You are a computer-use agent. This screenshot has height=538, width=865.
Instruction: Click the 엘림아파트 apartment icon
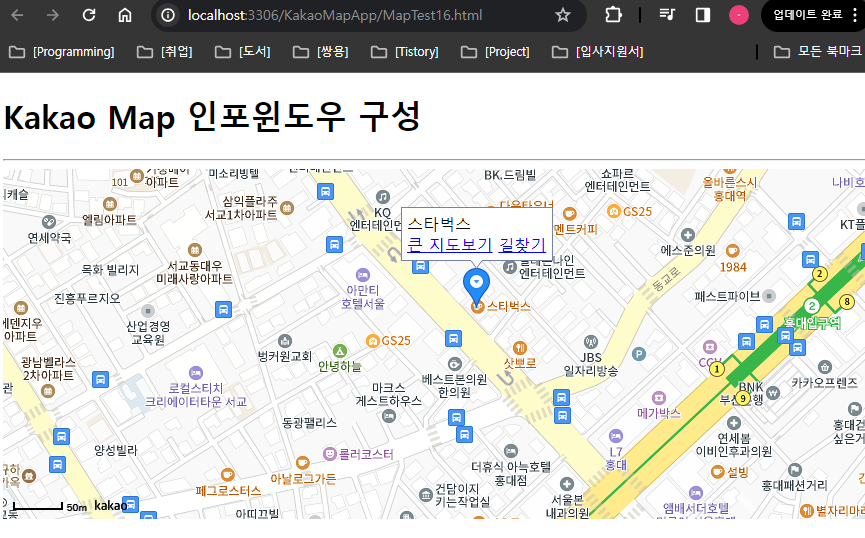[x=110, y=204]
